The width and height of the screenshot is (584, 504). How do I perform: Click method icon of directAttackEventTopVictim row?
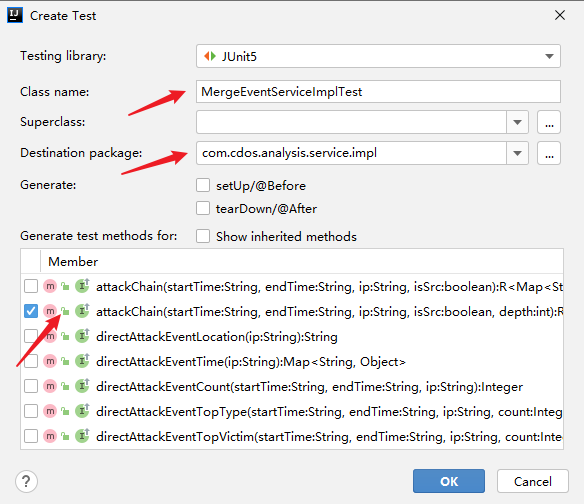click(50, 436)
